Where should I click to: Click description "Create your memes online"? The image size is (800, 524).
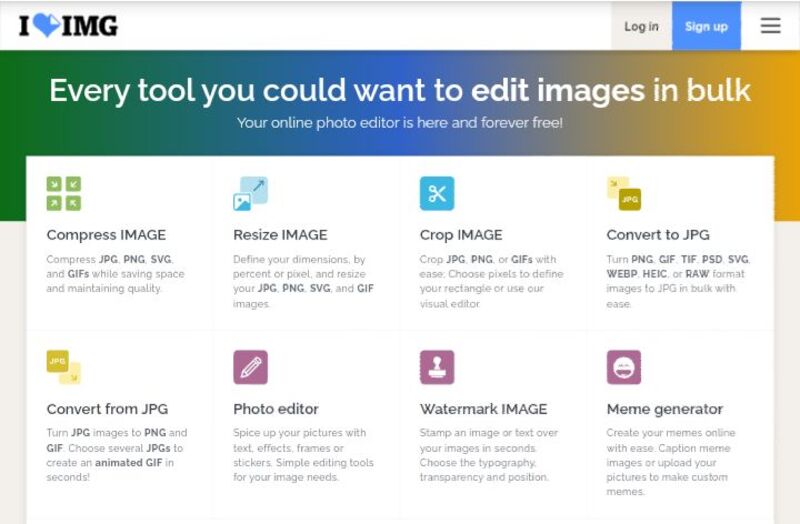click(x=671, y=462)
